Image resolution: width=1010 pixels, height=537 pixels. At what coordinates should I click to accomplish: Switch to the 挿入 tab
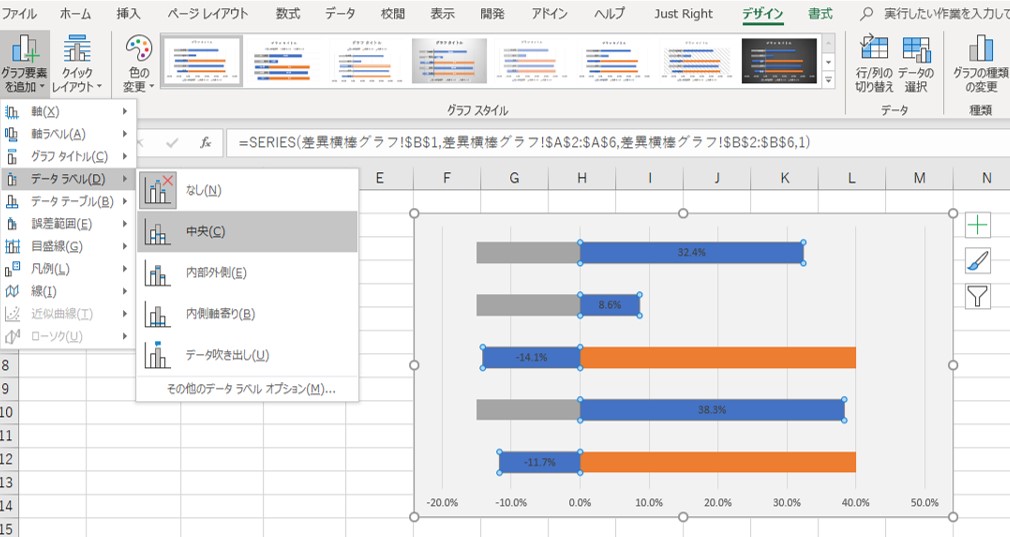pyautogui.click(x=128, y=14)
